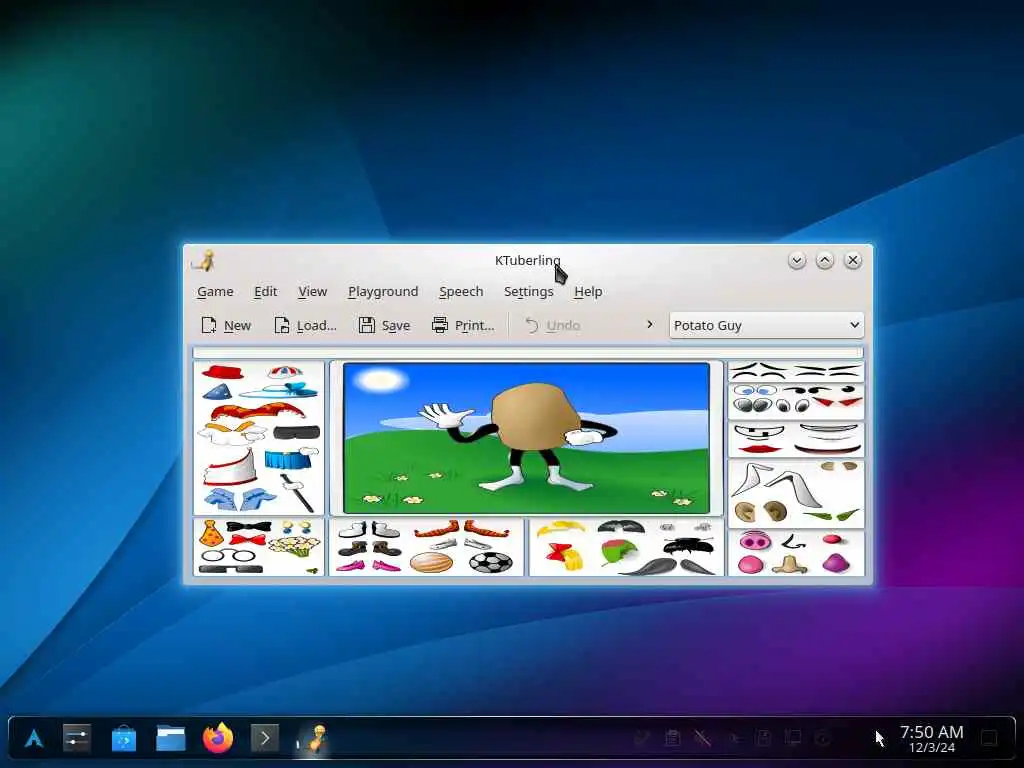The image size is (1024, 768).
Task: Choose the round wire-frame glasses
Action: [x=228, y=556]
